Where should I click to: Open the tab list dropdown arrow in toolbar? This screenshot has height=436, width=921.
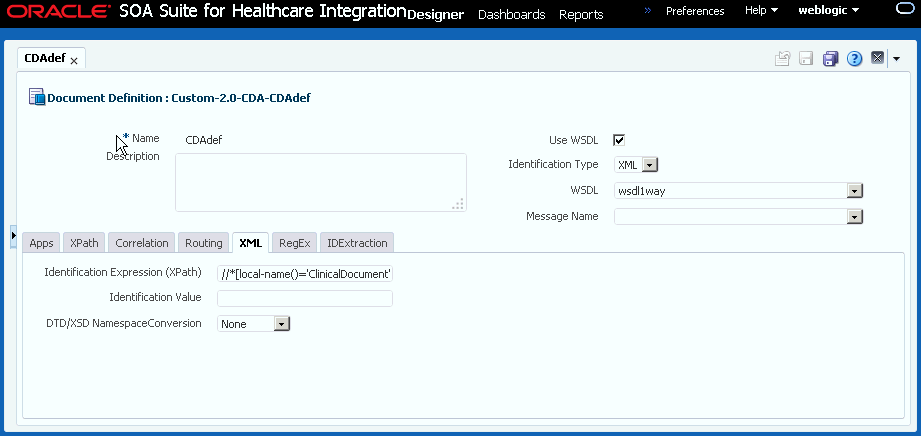[x=896, y=58]
